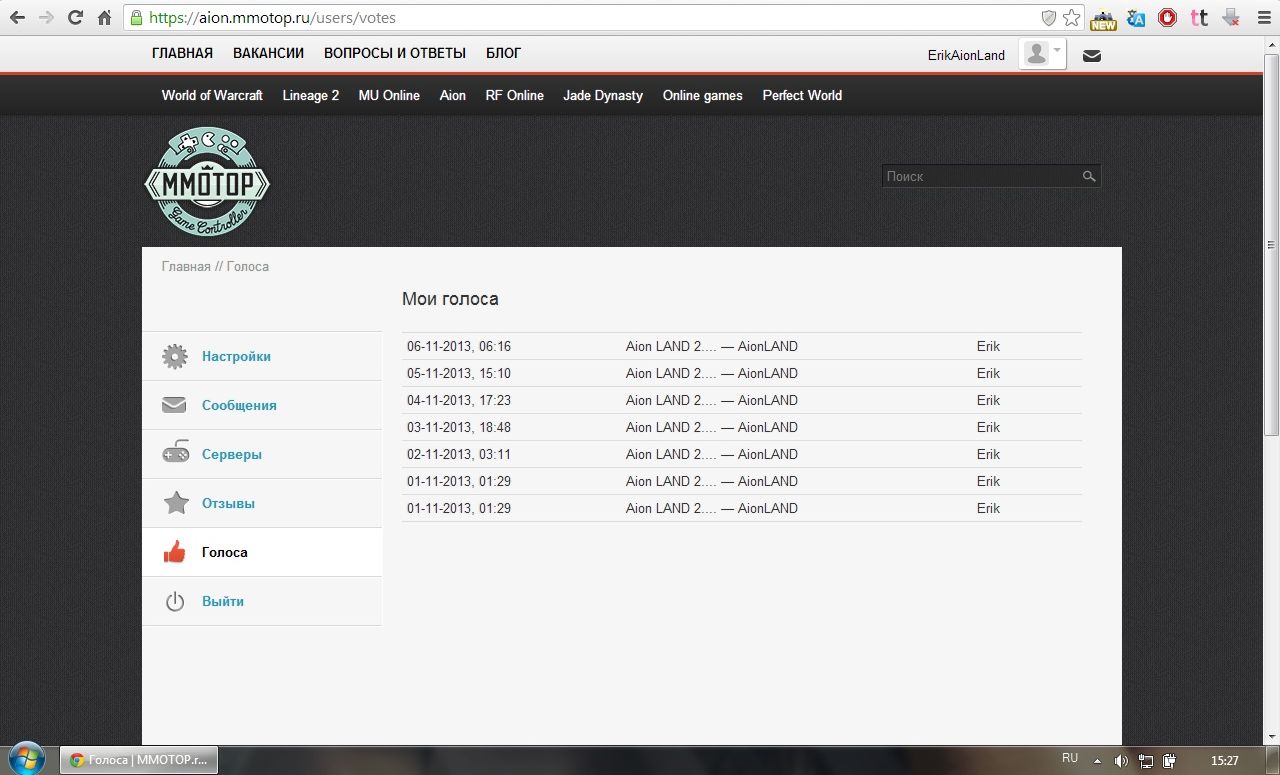Click the gamepad icon beside Серверы
The height and width of the screenshot is (775, 1280).
coord(175,453)
